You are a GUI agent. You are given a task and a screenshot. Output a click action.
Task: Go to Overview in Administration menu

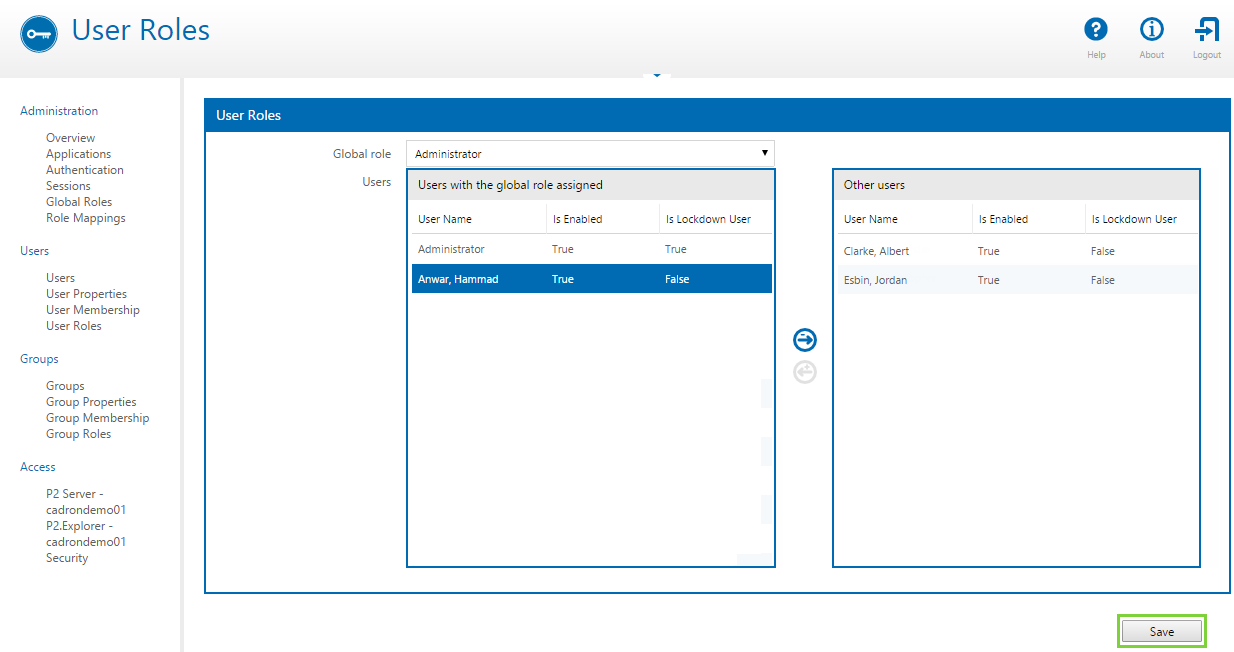click(x=70, y=138)
